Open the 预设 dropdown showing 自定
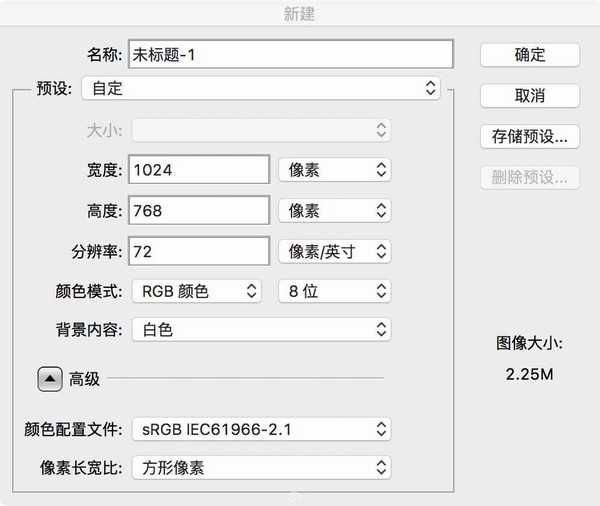The height and width of the screenshot is (506, 600). tap(260, 88)
